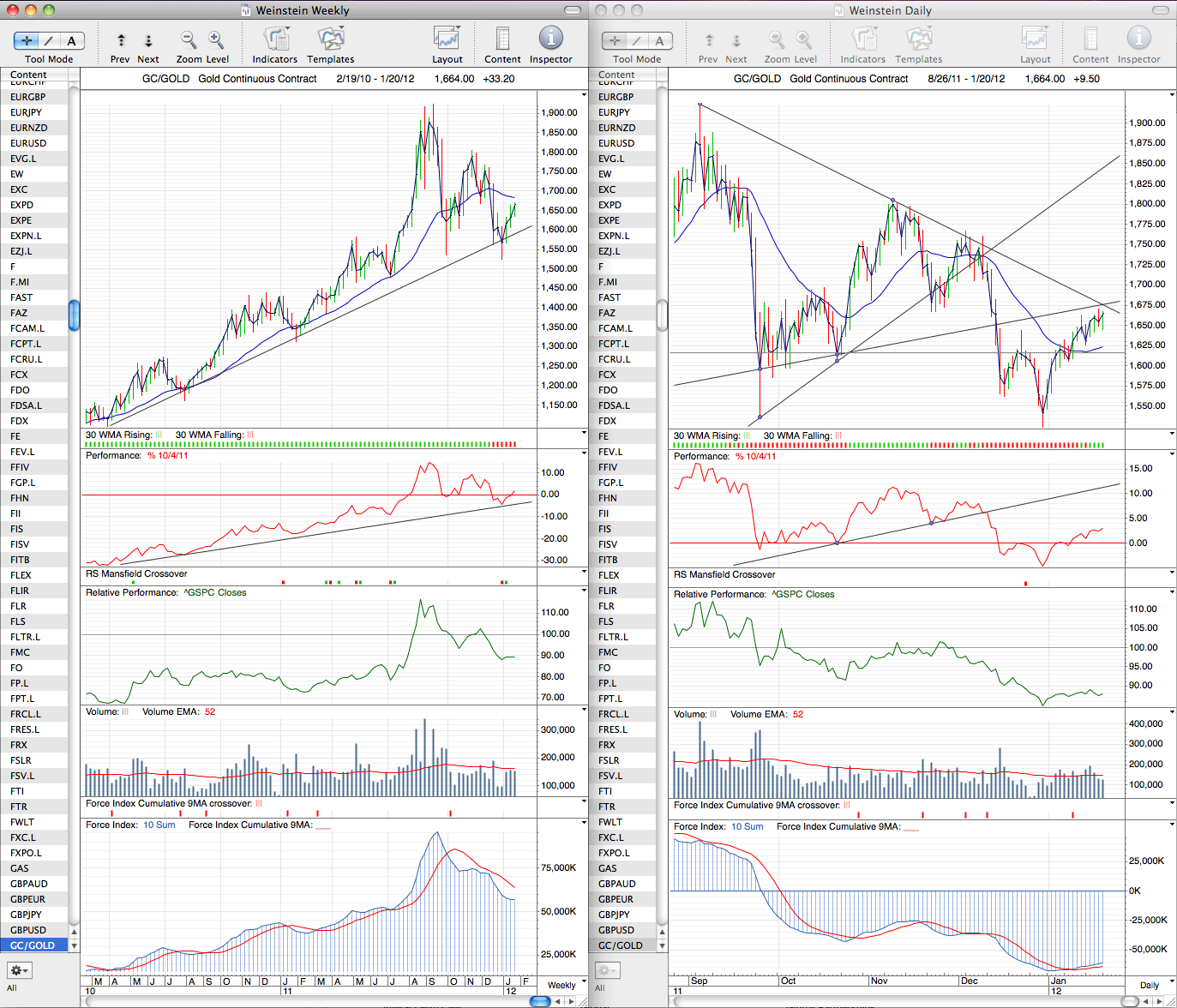
Task: Open Templates in Weinstein Weekly toolbar
Action: 330,39
